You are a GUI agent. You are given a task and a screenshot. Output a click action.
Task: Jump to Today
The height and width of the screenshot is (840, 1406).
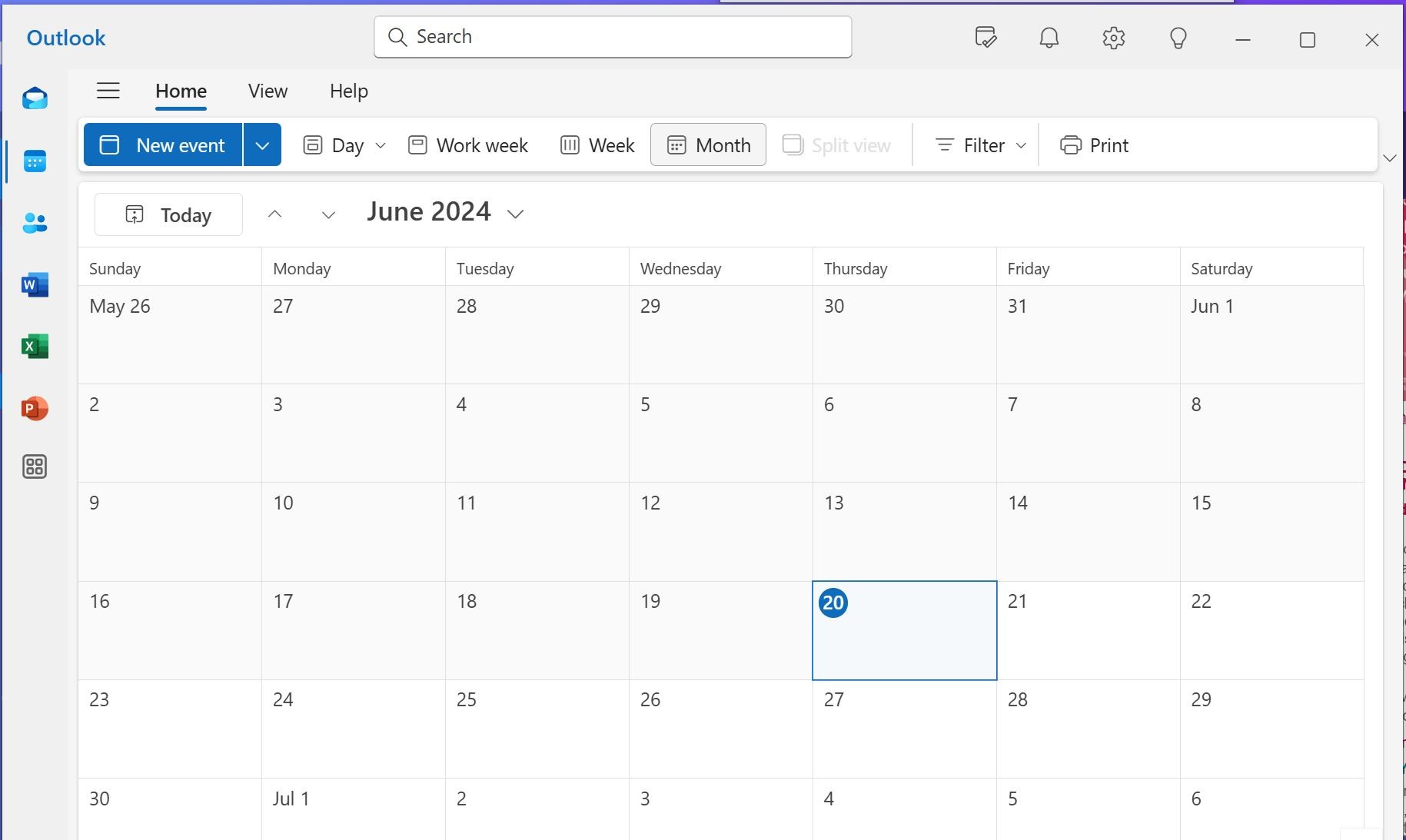tap(168, 214)
